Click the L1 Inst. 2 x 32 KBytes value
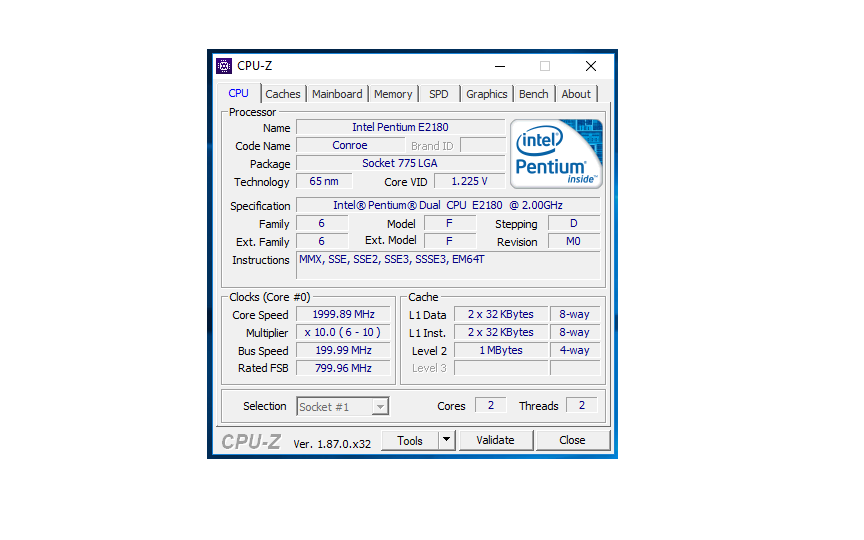 501,333
